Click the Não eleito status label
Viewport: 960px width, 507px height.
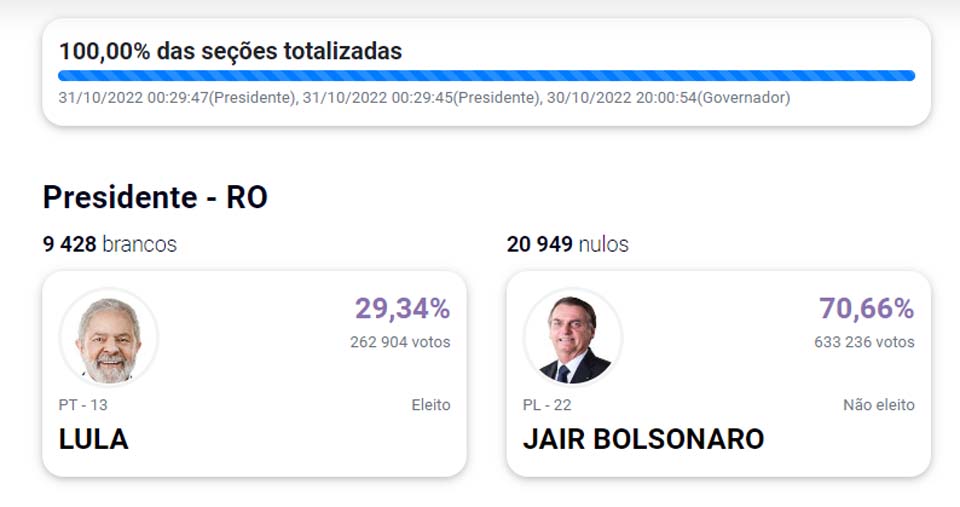878,405
